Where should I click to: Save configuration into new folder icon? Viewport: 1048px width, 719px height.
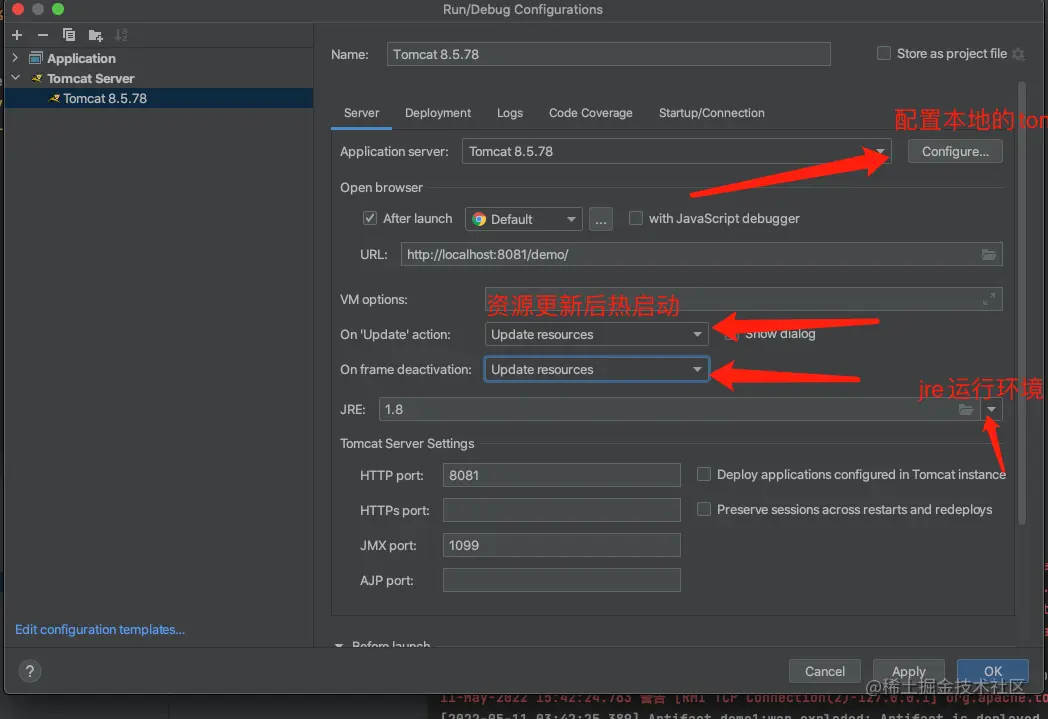point(95,35)
